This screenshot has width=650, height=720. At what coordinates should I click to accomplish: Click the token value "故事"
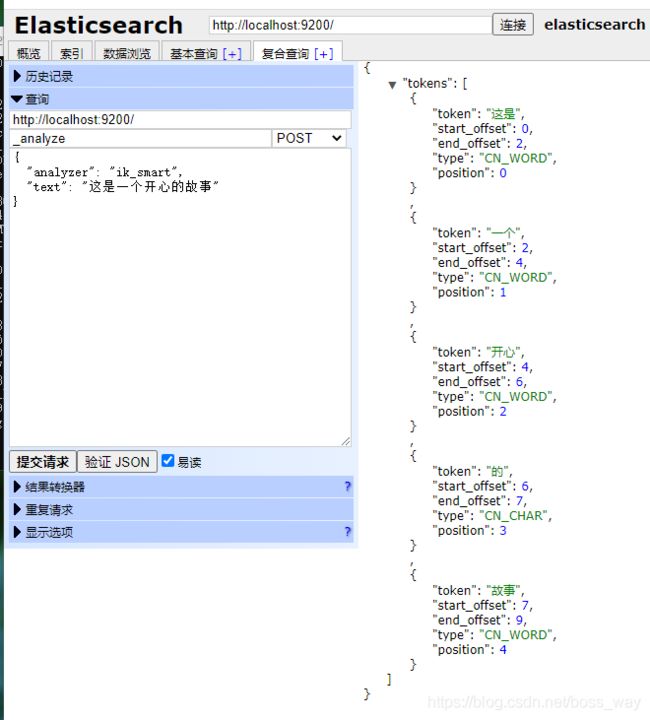pos(503,591)
